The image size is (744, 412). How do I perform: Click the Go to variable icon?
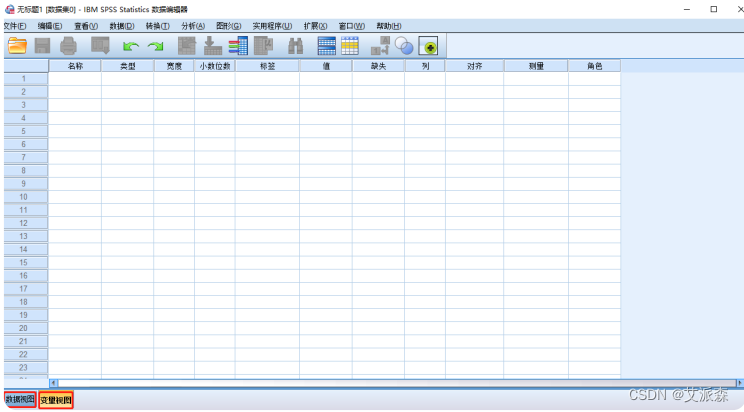point(213,46)
